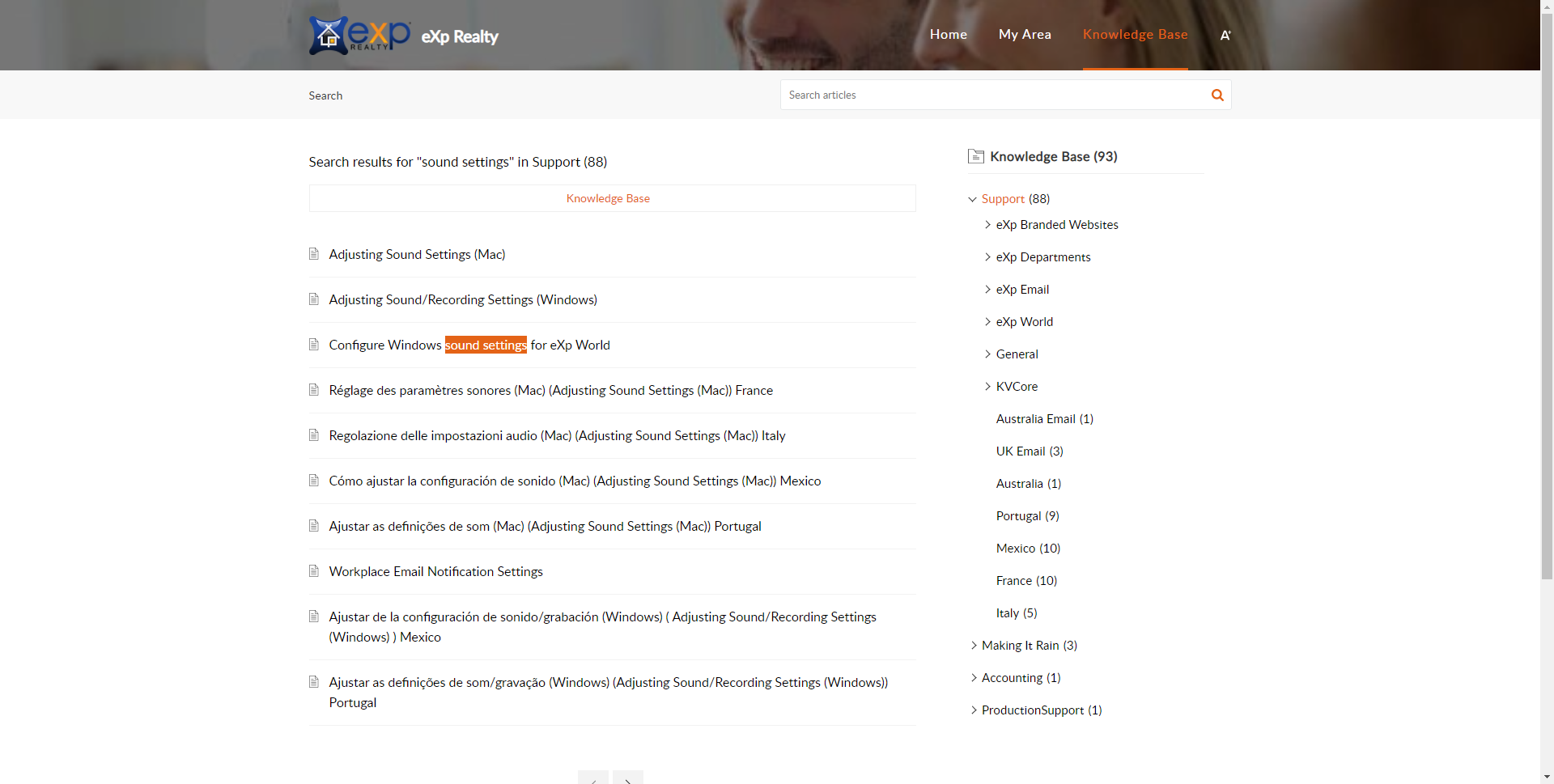Image resolution: width=1554 pixels, height=784 pixels.
Task: Click document icon beside Regolazione delle impostazioni audio
Action: tap(314, 435)
